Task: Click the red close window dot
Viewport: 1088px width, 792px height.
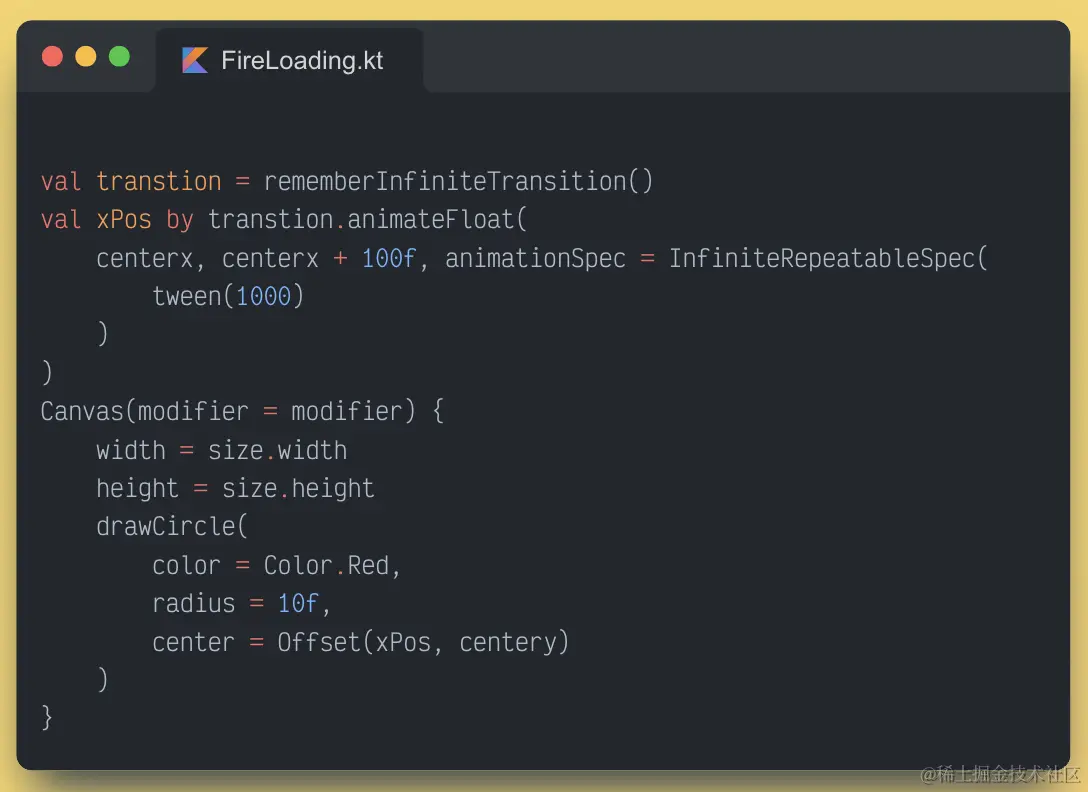Action: 52,57
